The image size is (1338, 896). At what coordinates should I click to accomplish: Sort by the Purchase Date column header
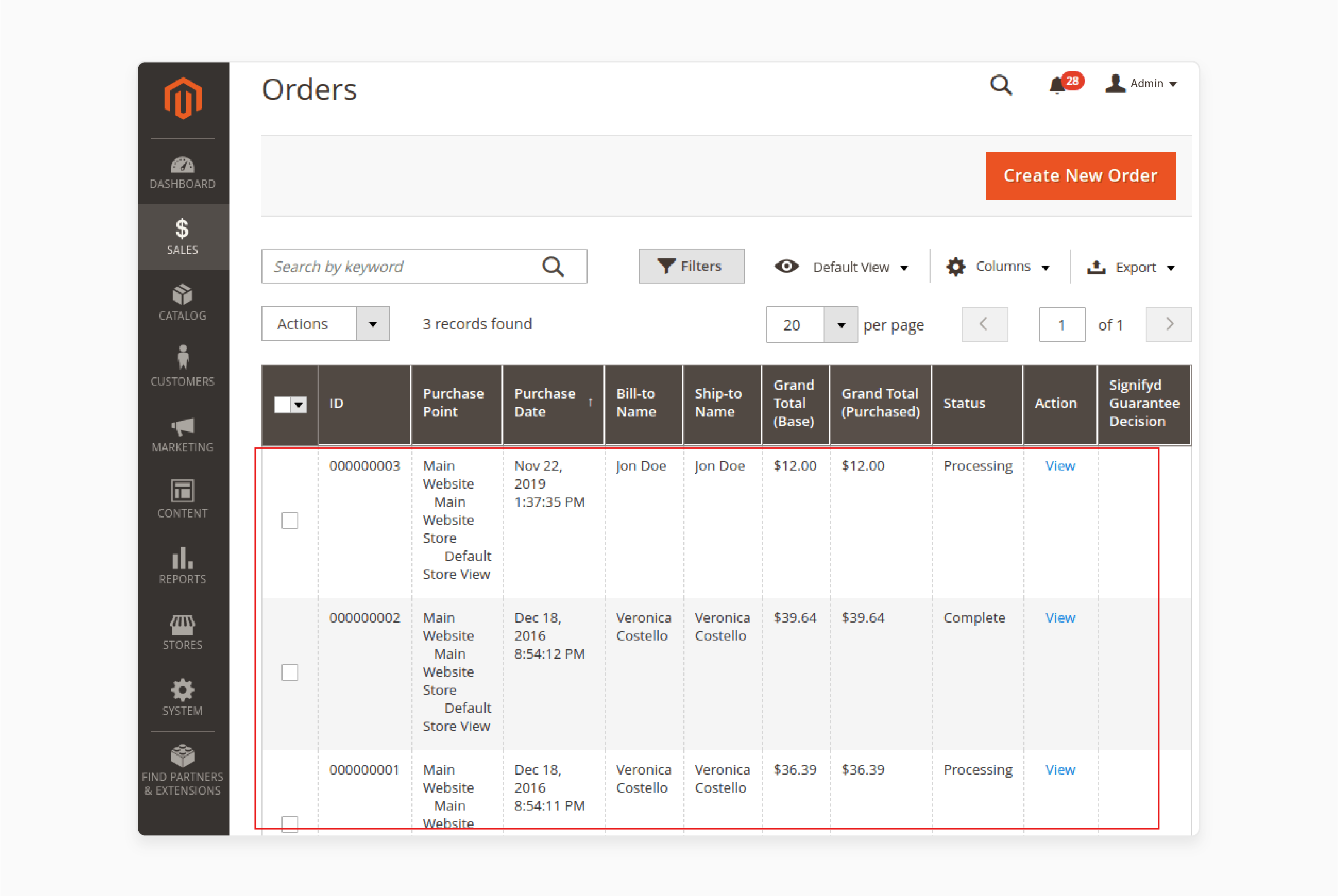(553, 404)
